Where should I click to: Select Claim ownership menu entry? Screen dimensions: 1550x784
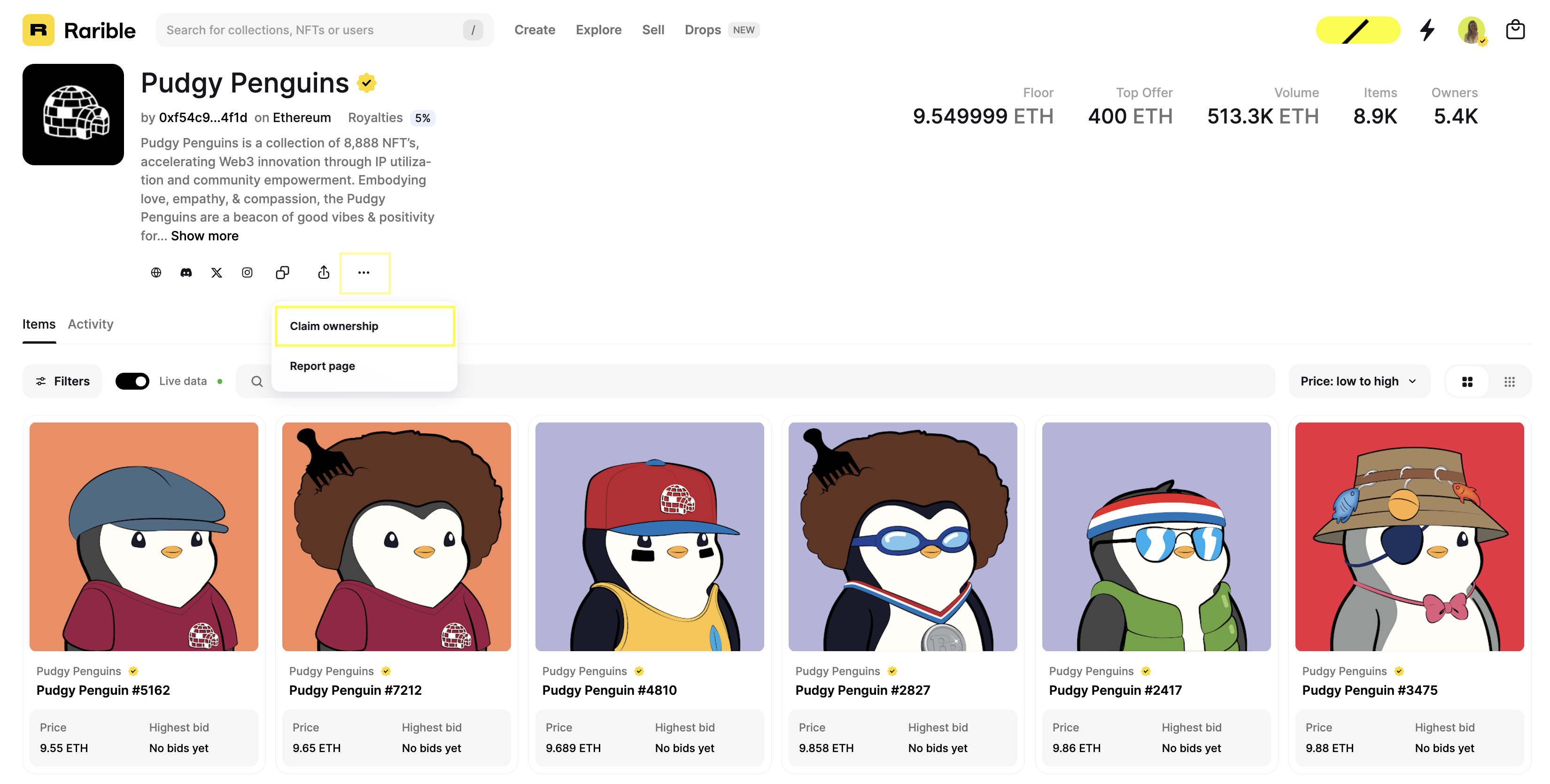click(x=364, y=326)
